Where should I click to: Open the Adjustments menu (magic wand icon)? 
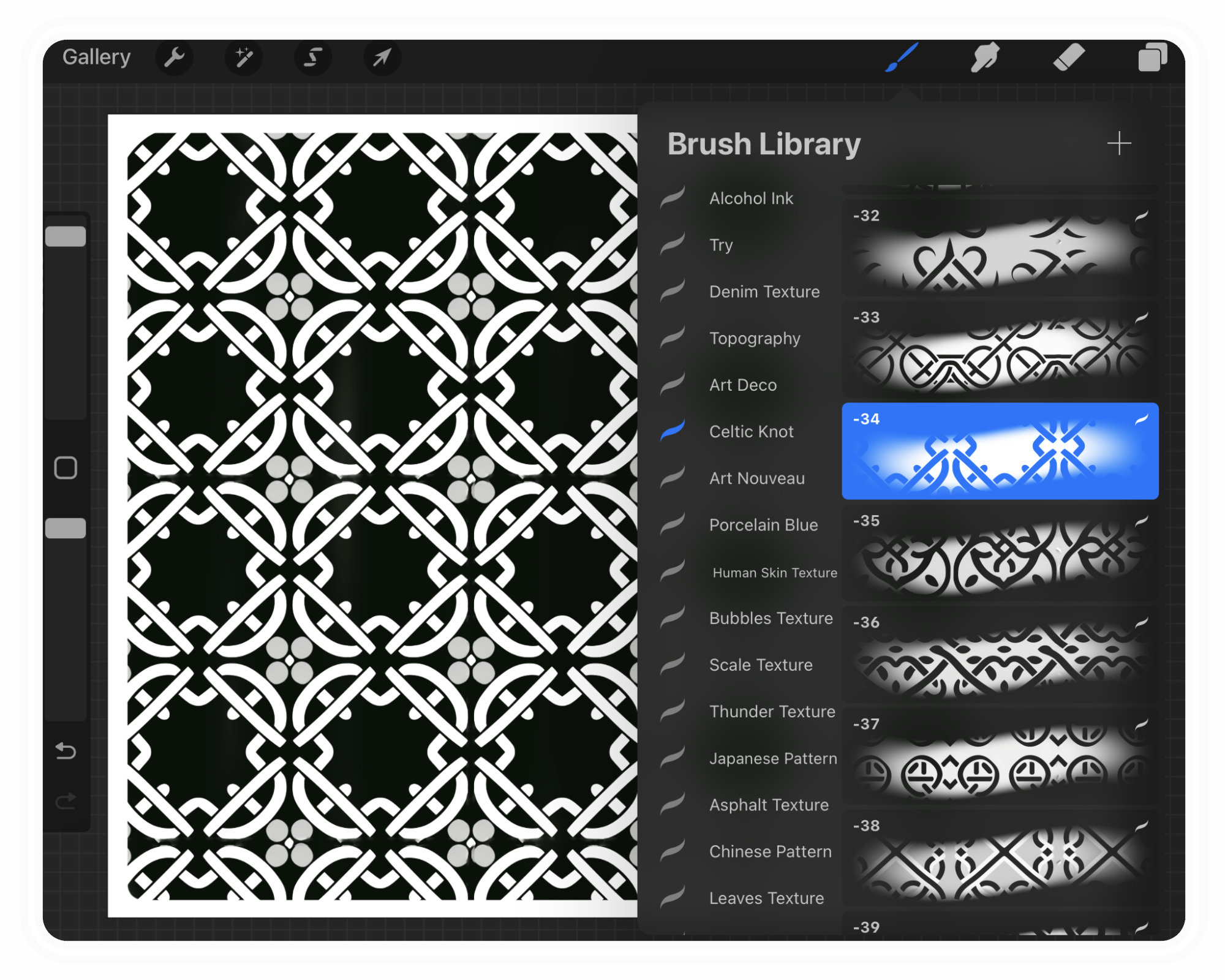click(x=244, y=57)
